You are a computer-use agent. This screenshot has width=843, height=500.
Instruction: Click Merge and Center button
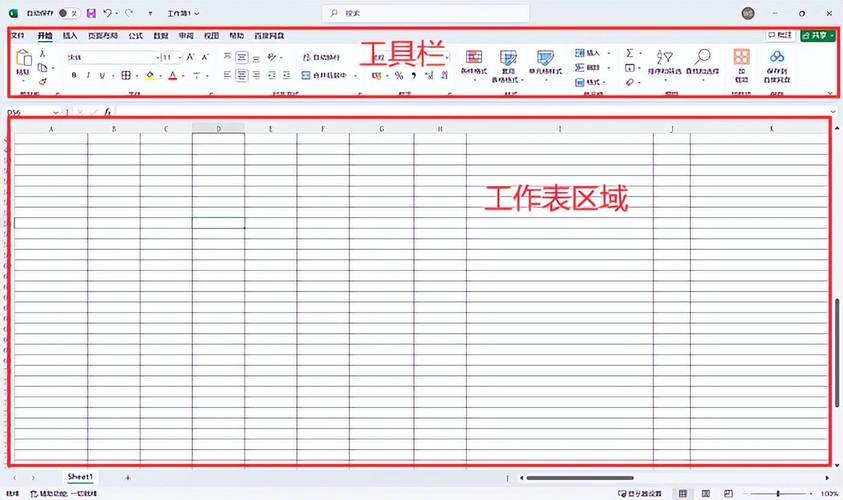[324, 75]
